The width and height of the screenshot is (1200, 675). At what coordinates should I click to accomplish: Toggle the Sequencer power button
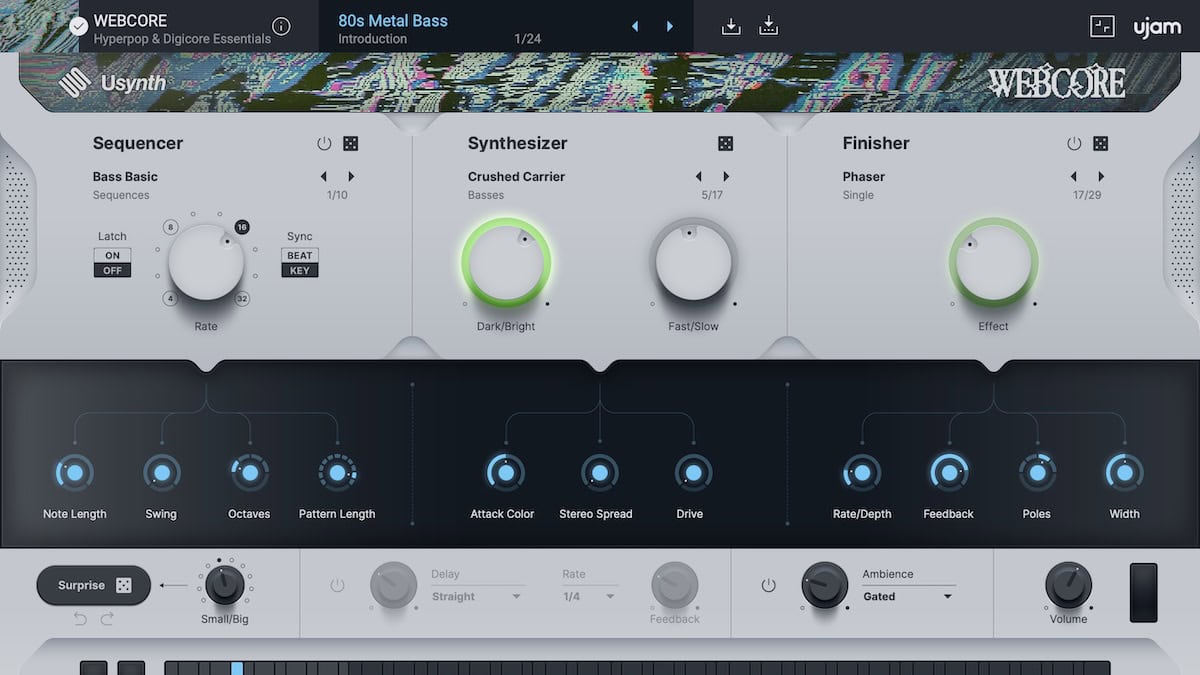click(x=324, y=144)
